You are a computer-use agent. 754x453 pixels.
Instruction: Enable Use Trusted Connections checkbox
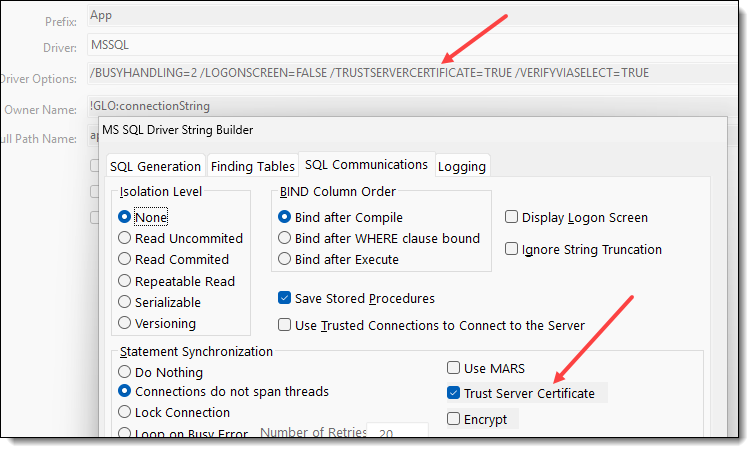click(285, 325)
